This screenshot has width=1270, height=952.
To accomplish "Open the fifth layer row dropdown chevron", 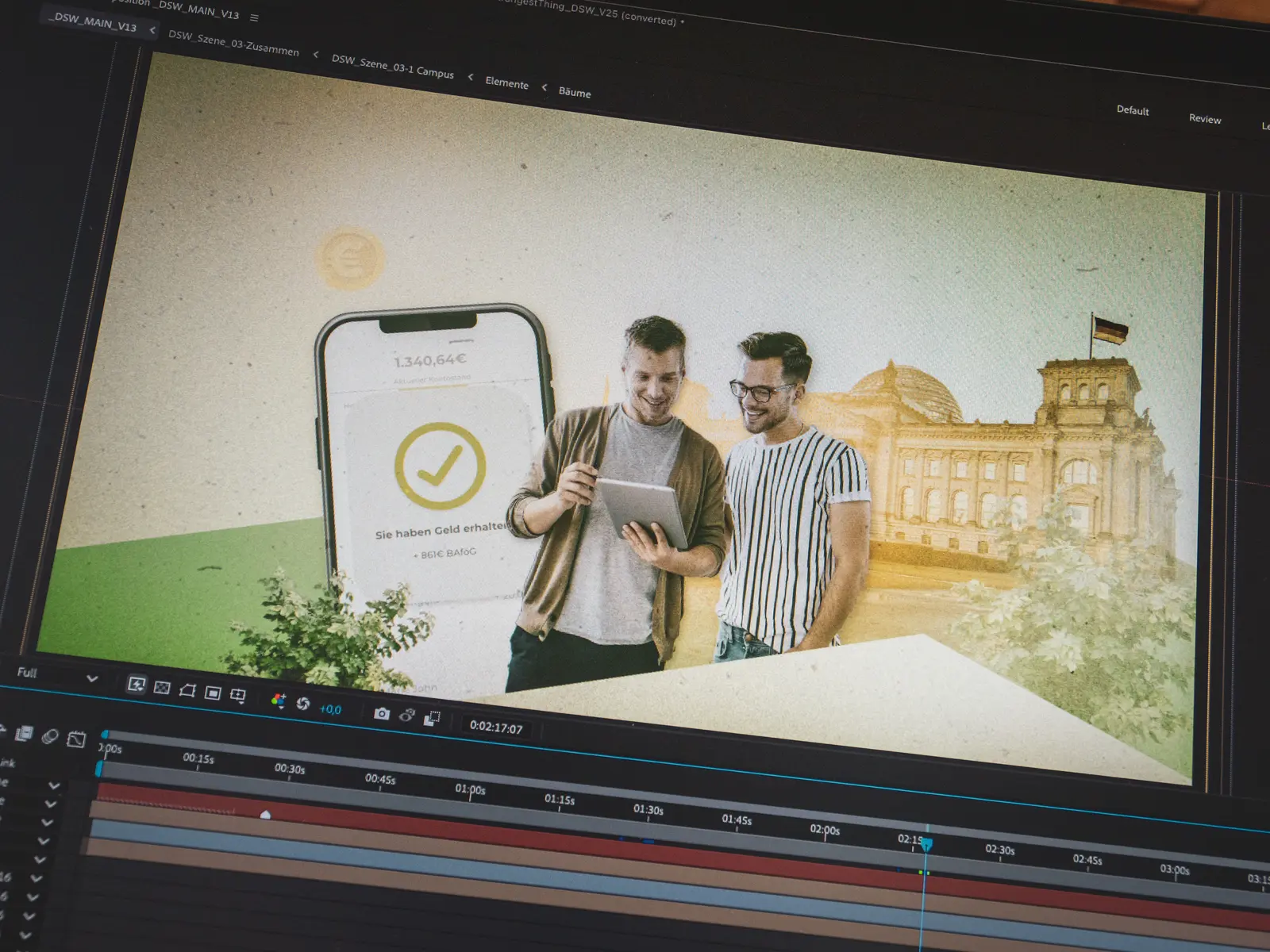I will (x=40, y=860).
